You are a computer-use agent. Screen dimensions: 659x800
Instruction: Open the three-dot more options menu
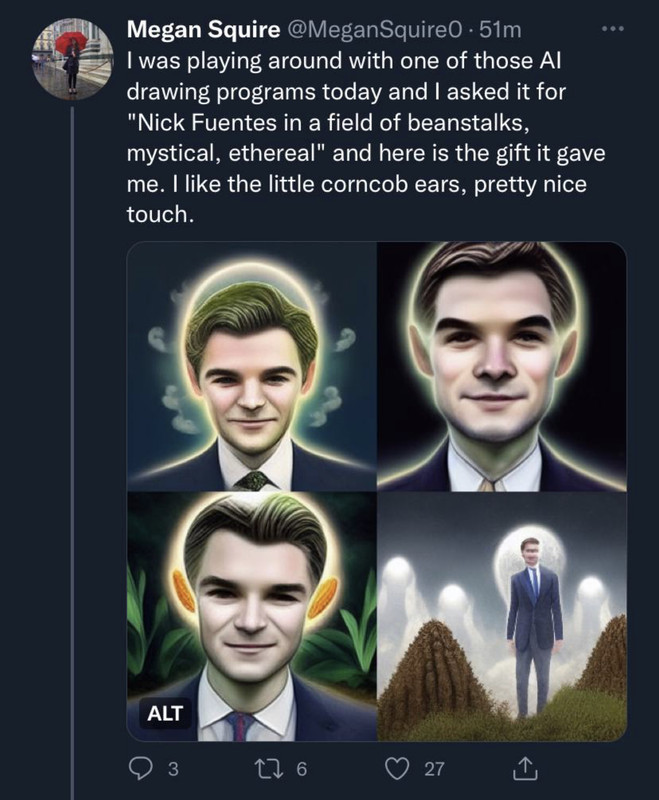[x=610, y=31]
